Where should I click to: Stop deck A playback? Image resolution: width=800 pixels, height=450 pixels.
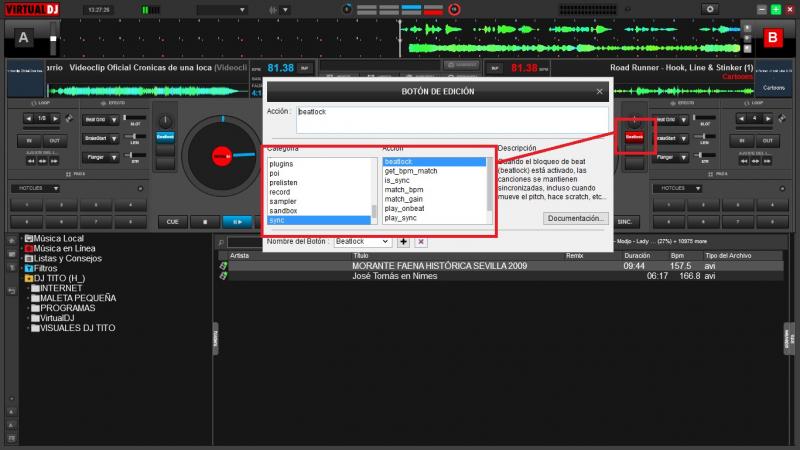coord(205,222)
